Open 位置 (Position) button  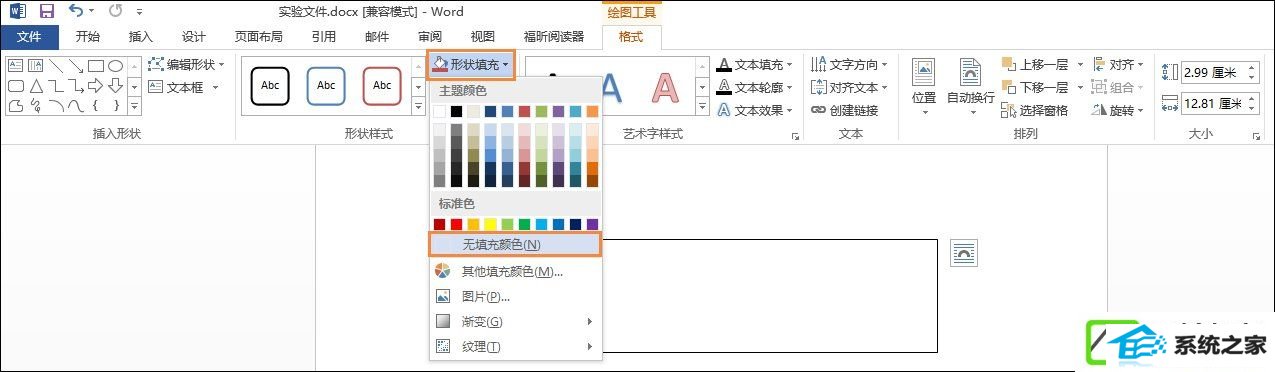click(924, 86)
